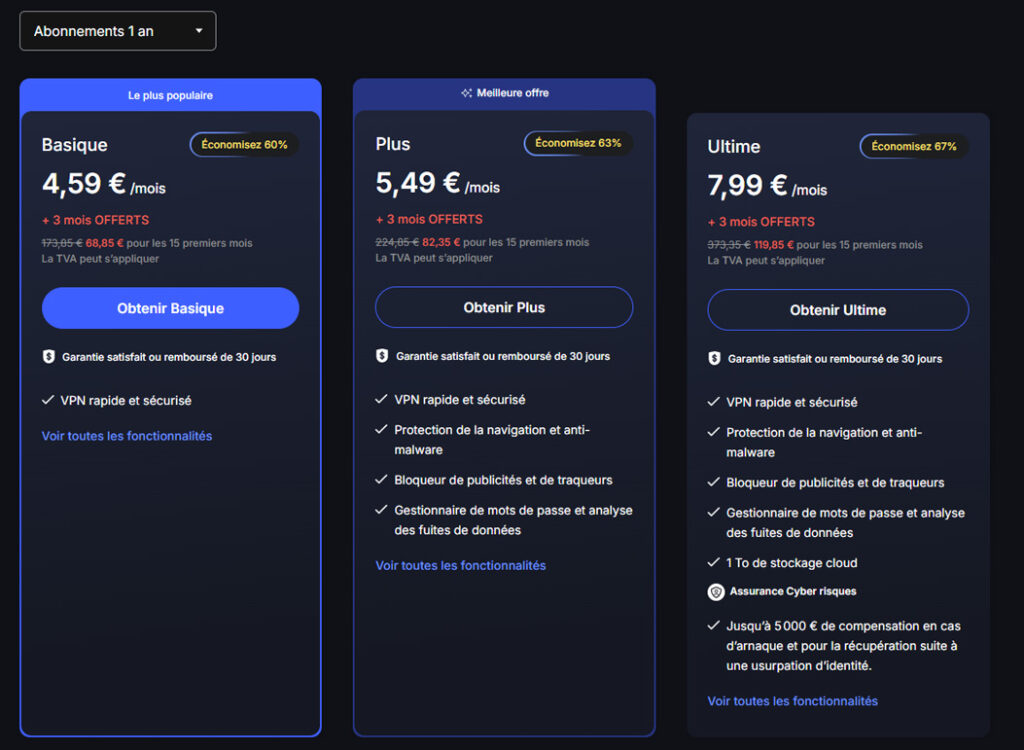The height and width of the screenshot is (750, 1024).
Task: Click the sparkle icon beside Meilleure offre
Action: click(x=466, y=93)
